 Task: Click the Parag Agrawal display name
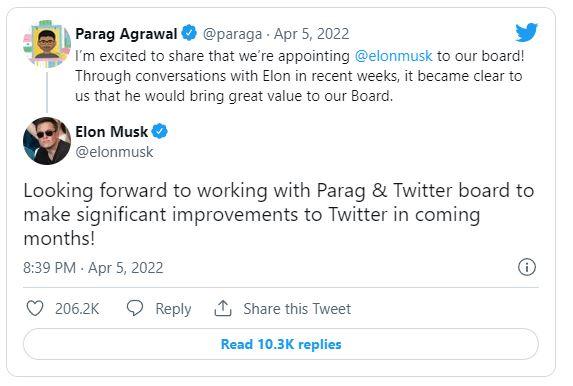click(x=126, y=34)
